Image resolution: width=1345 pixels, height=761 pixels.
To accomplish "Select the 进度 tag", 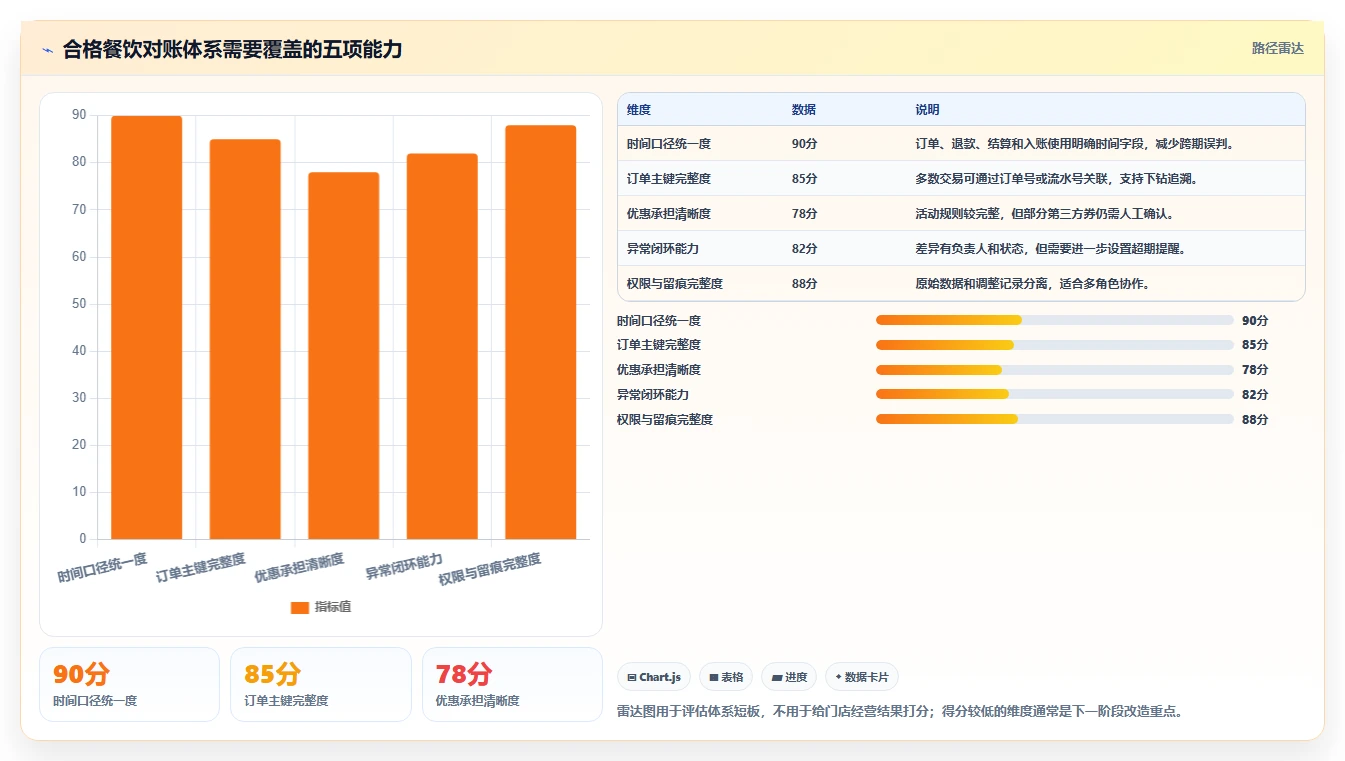I will pos(789,677).
